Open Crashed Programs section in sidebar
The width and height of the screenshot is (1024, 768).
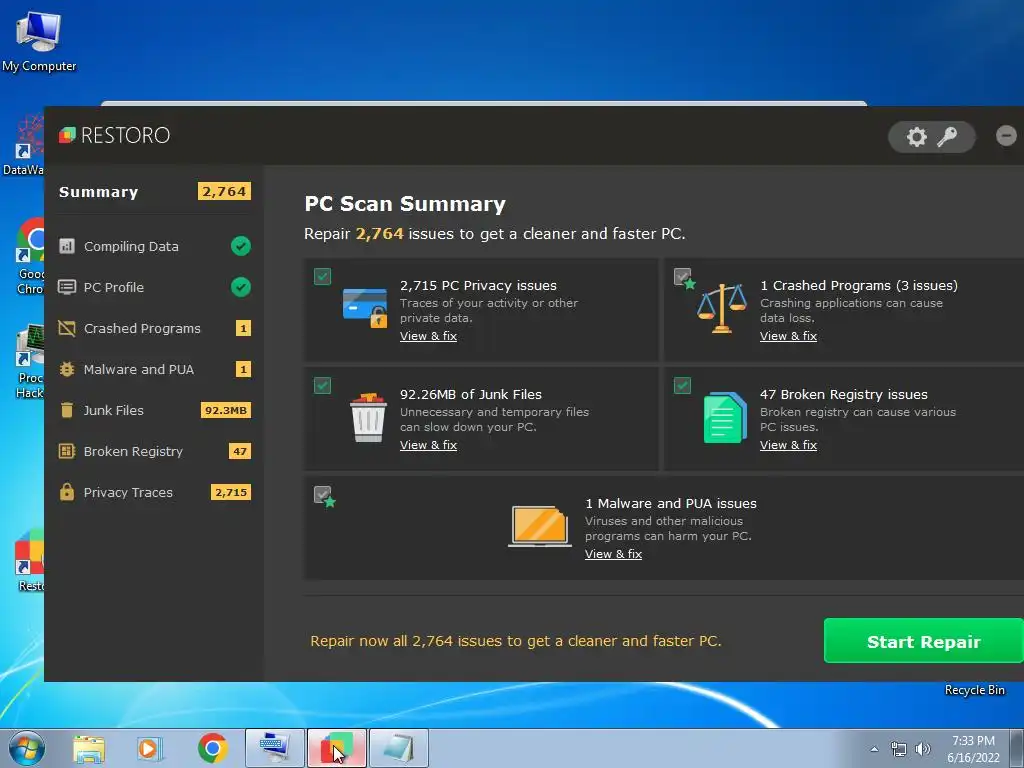[x=155, y=328]
